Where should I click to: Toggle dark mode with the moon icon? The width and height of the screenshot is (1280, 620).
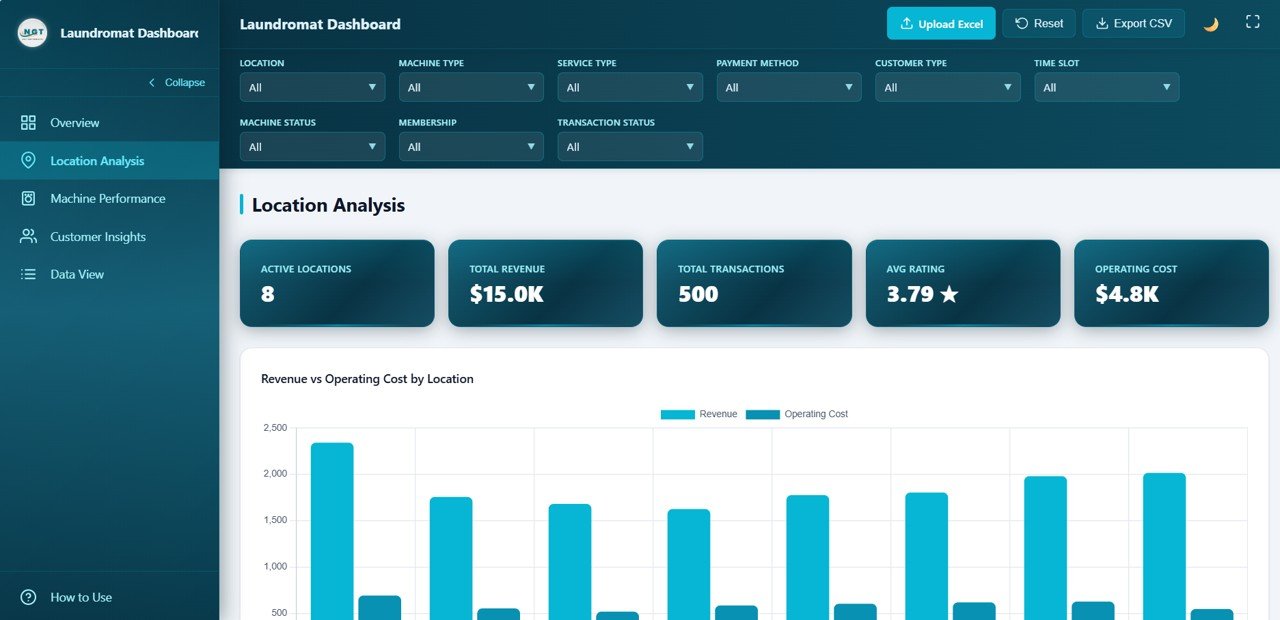[1210, 22]
